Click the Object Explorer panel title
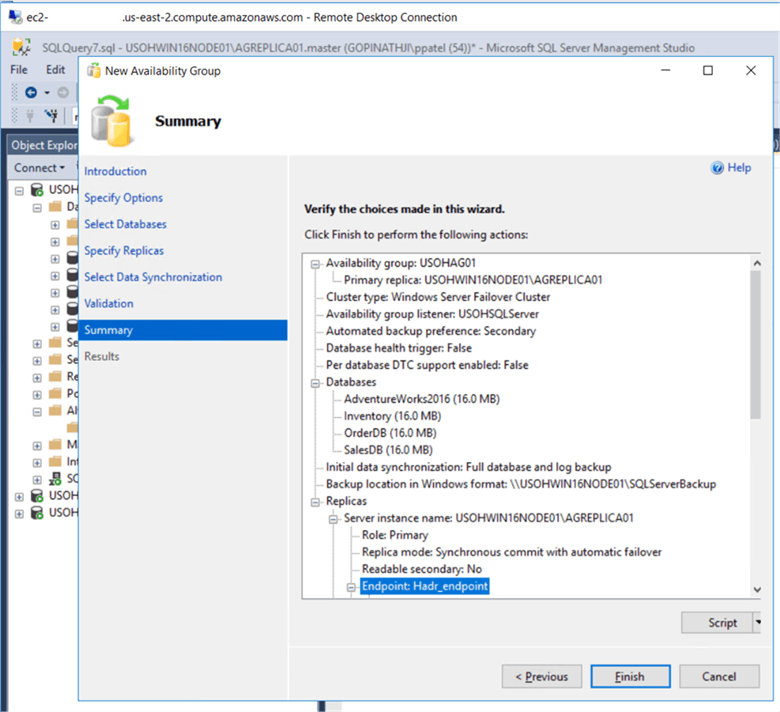The image size is (780, 712). 45,145
